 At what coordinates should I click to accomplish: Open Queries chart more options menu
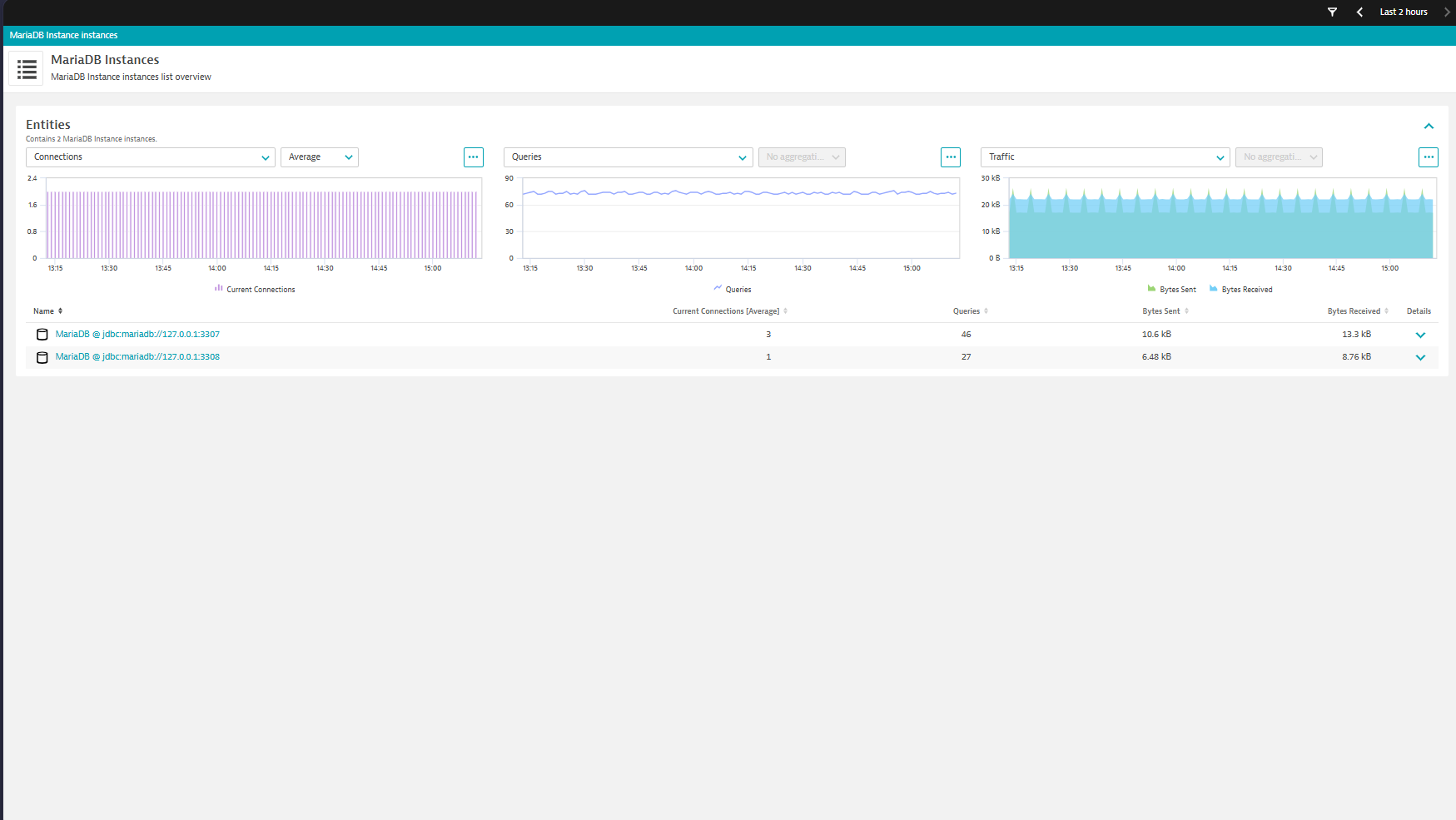coord(950,157)
